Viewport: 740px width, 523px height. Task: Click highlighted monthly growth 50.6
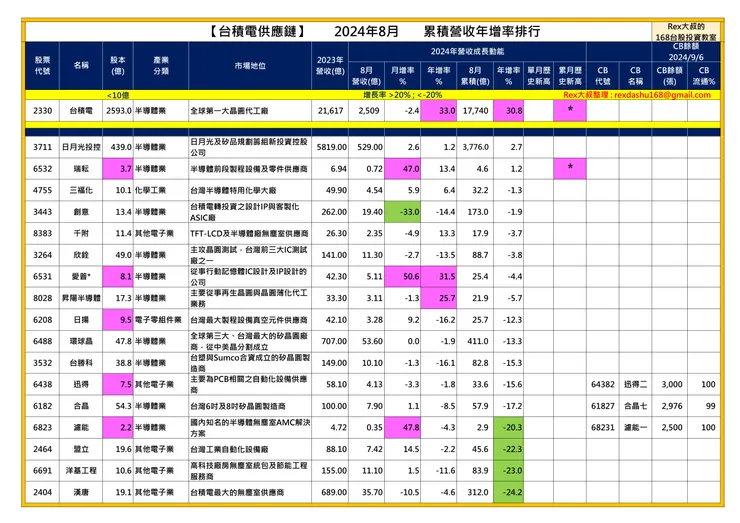[x=403, y=277]
